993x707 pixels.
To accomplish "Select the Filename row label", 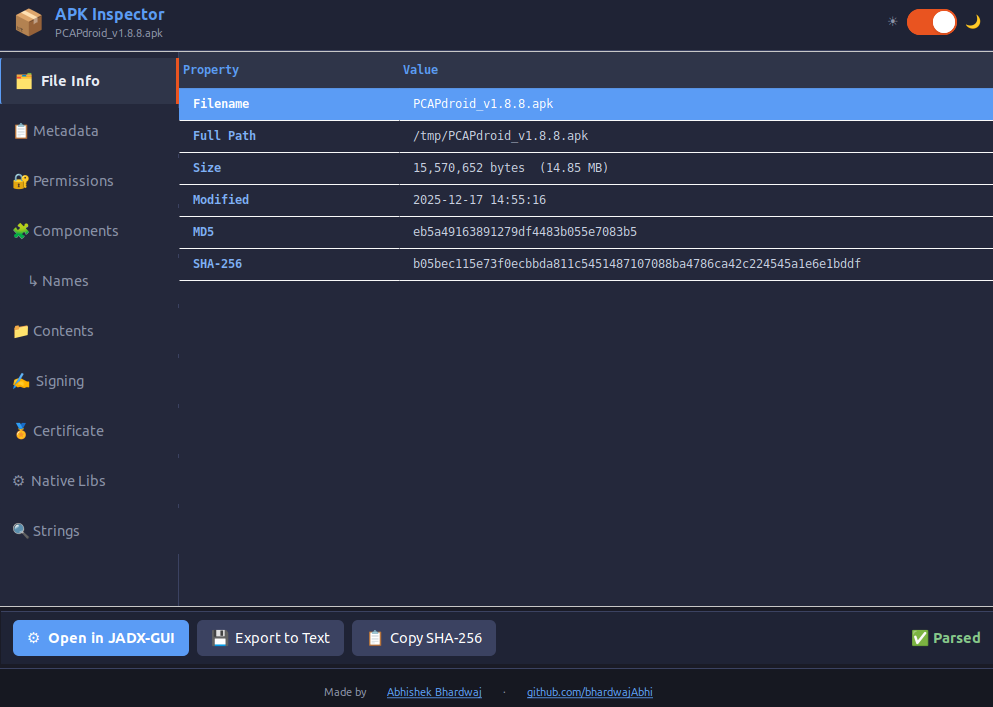I will [x=221, y=104].
